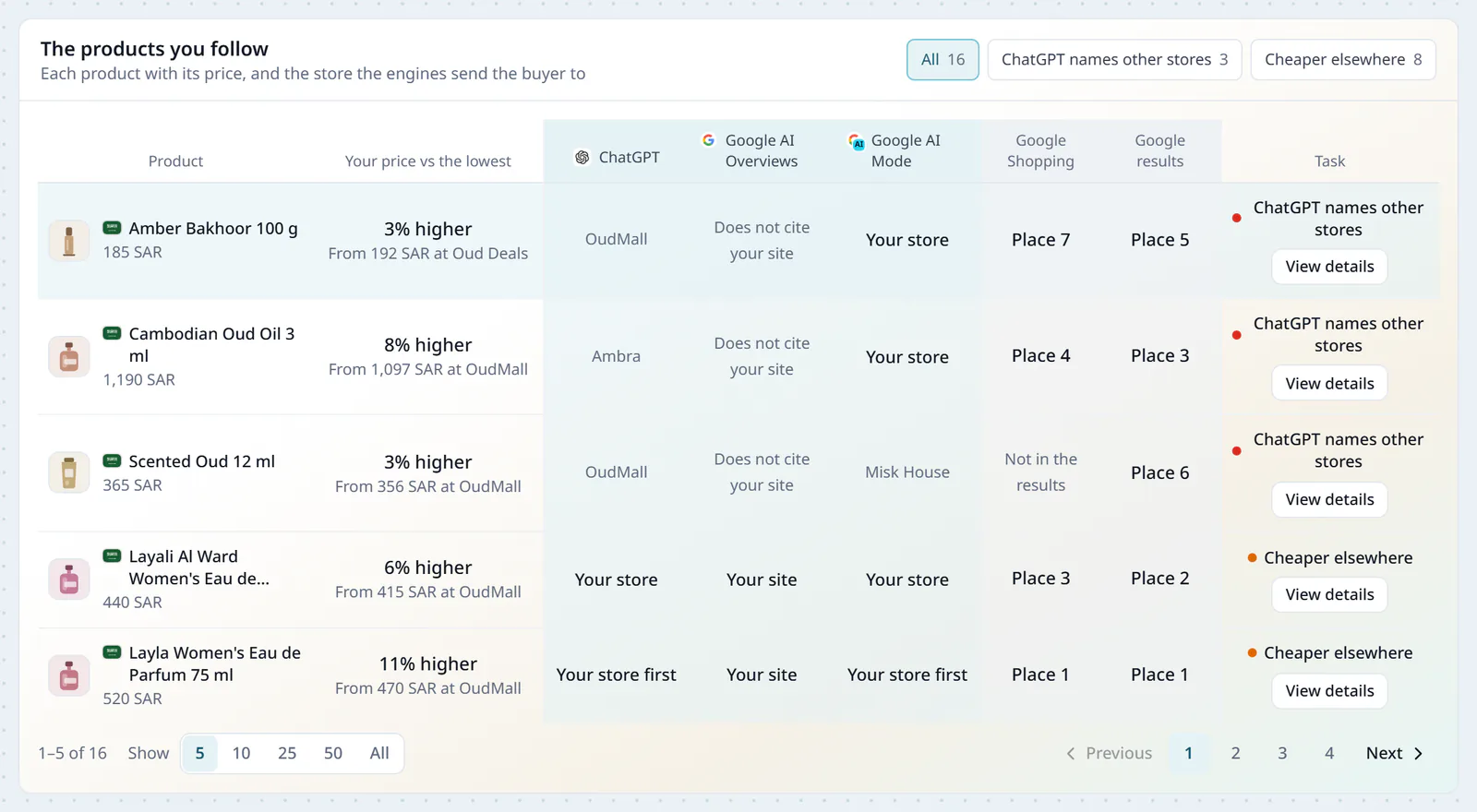1477x812 pixels.
Task: Open the Scented Oud 12 ml thumbnail
Action: coord(69,472)
